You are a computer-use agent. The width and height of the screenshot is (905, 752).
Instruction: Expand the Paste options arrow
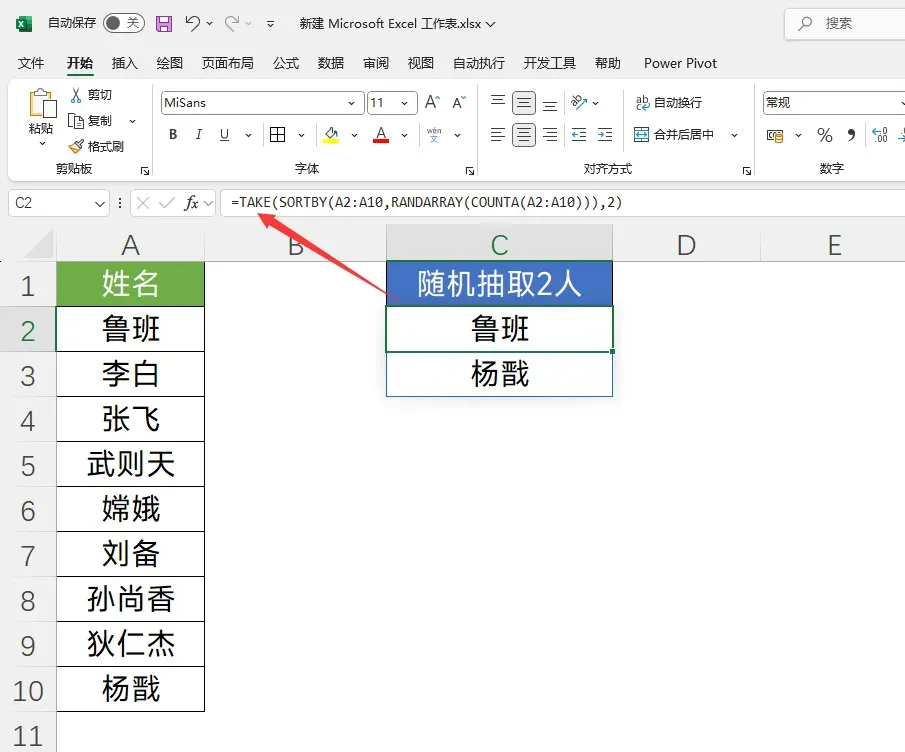(42, 143)
